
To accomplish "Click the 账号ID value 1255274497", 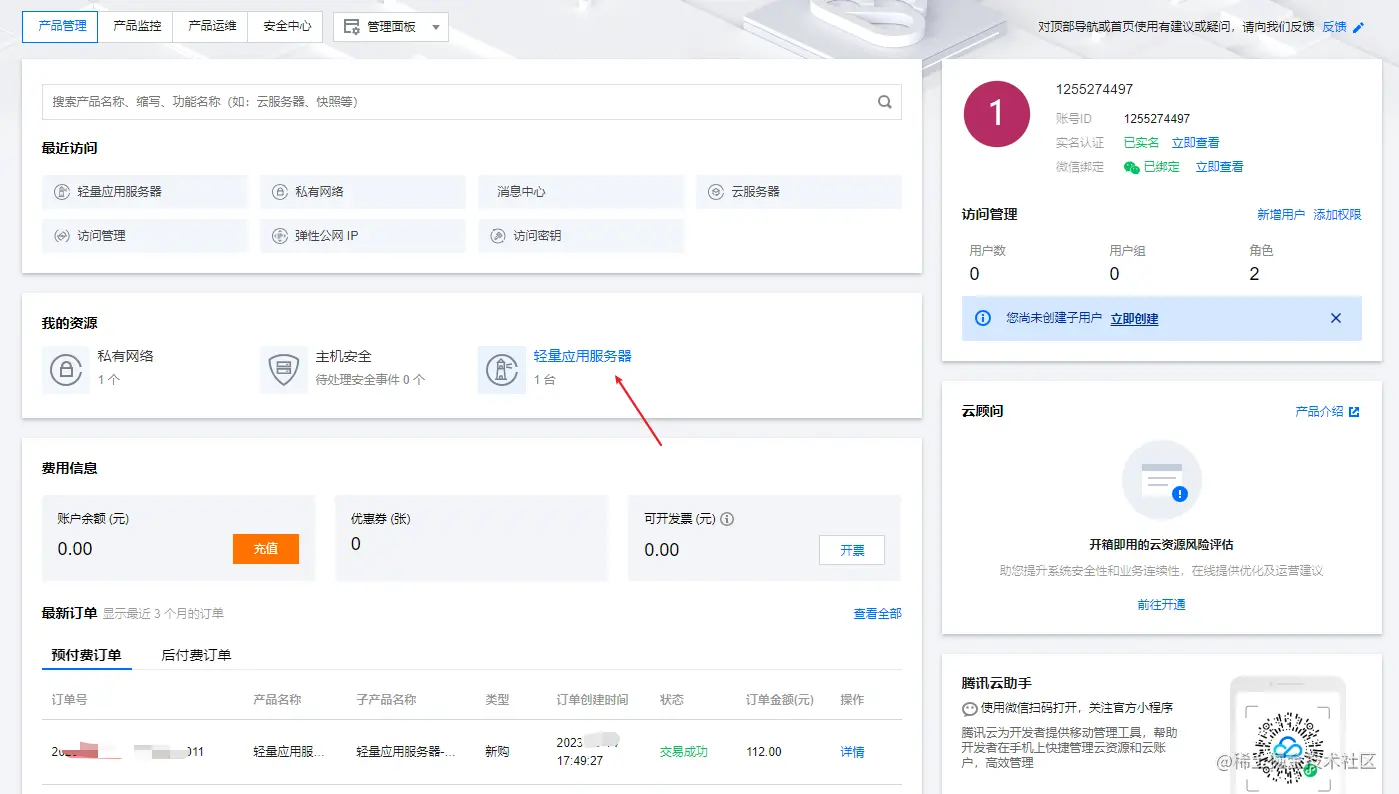I will pyautogui.click(x=1157, y=119).
